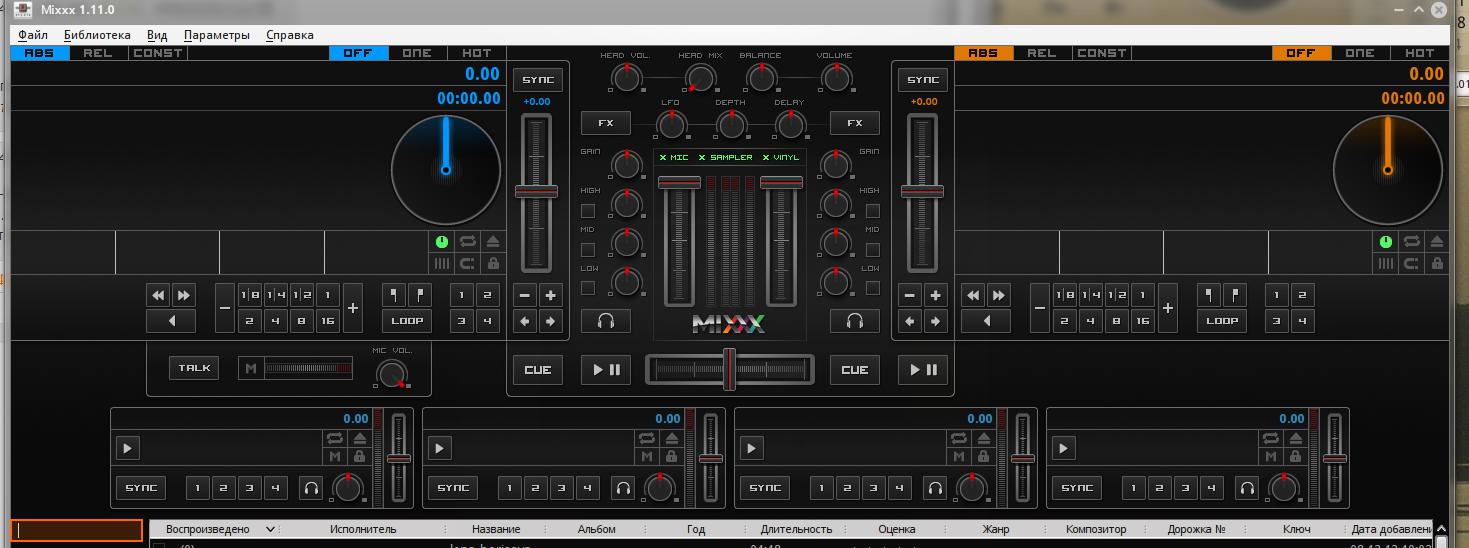Set loop-in marker on left deck
Screen dimensions: 1469x548
(394, 295)
